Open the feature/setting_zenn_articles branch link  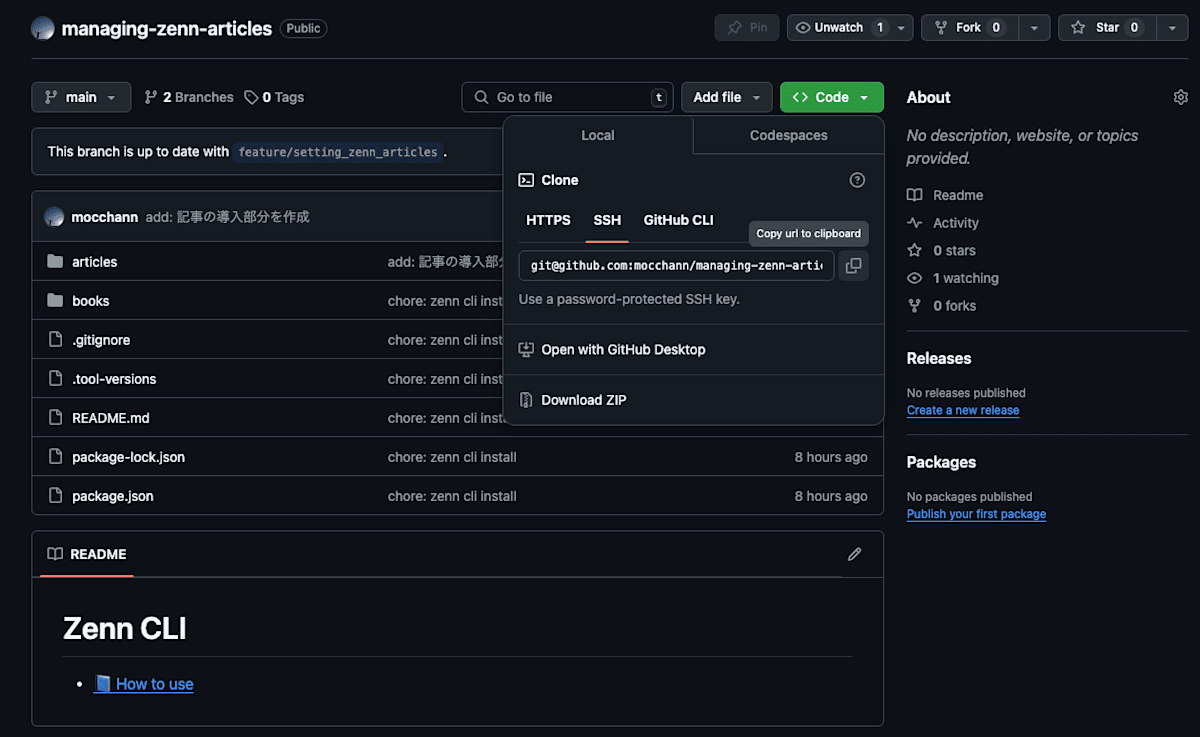point(338,152)
